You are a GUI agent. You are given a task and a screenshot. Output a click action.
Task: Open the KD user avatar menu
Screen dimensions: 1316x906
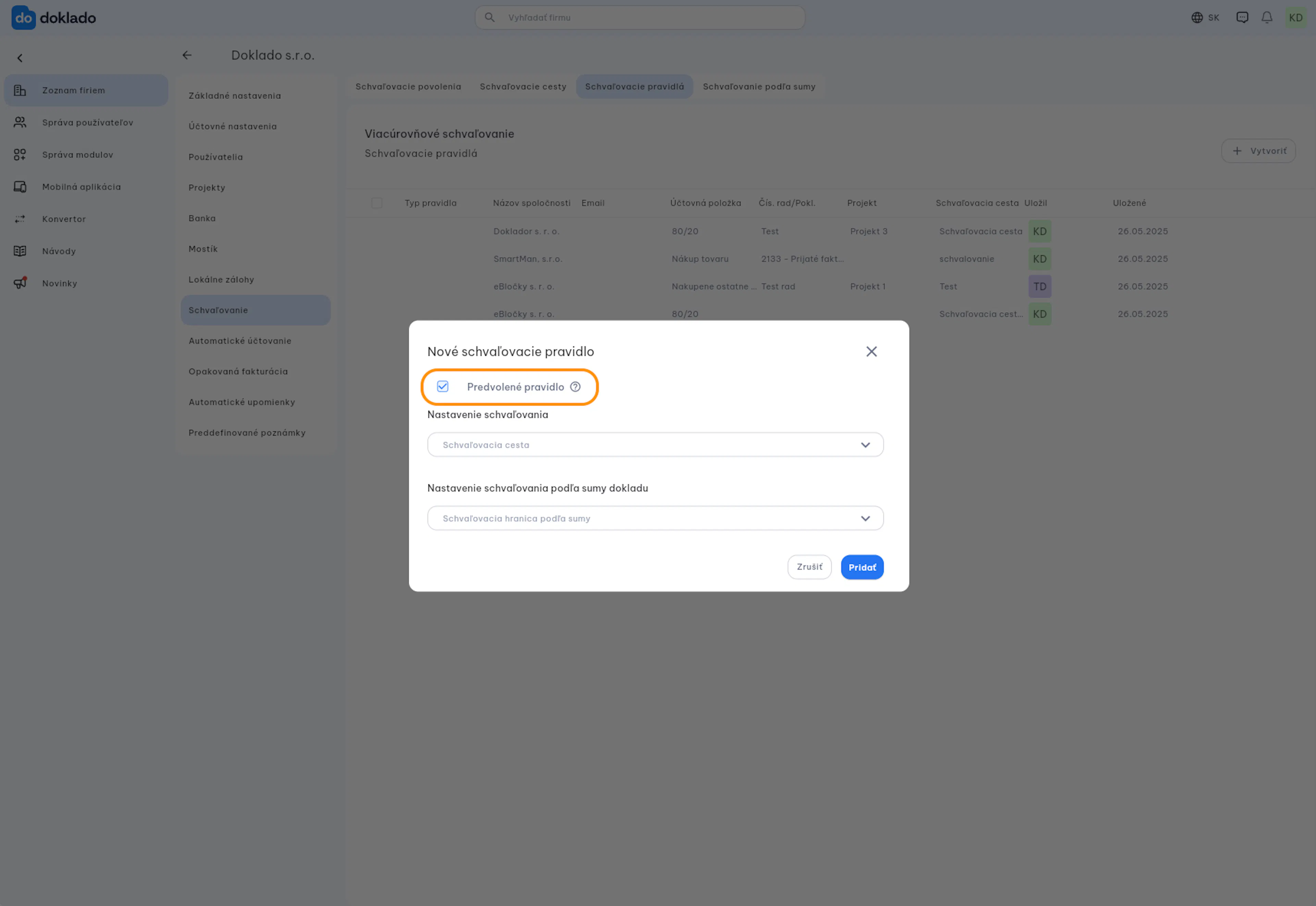[x=1295, y=17]
